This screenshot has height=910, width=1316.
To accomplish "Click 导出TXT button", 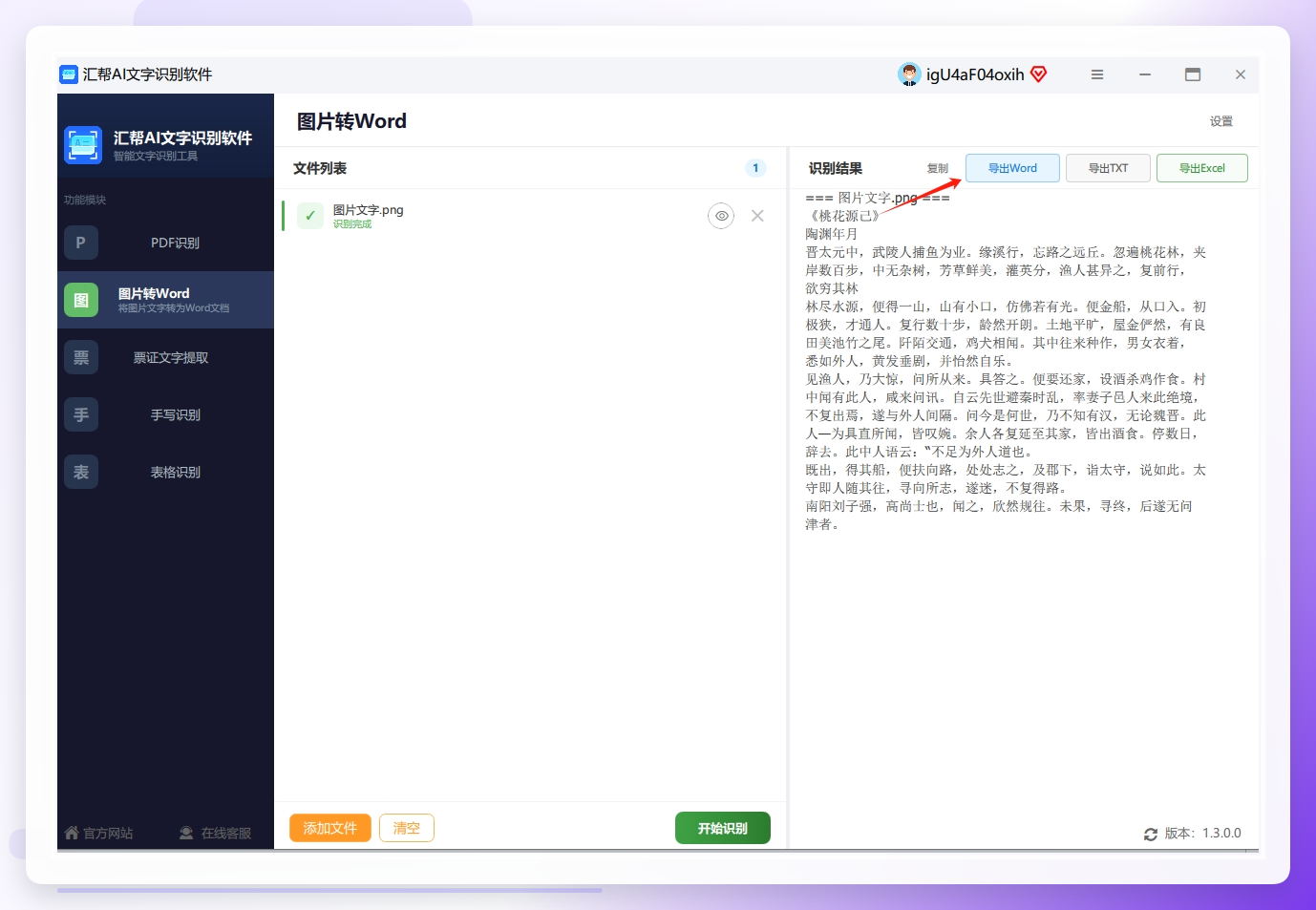I will point(1108,168).
